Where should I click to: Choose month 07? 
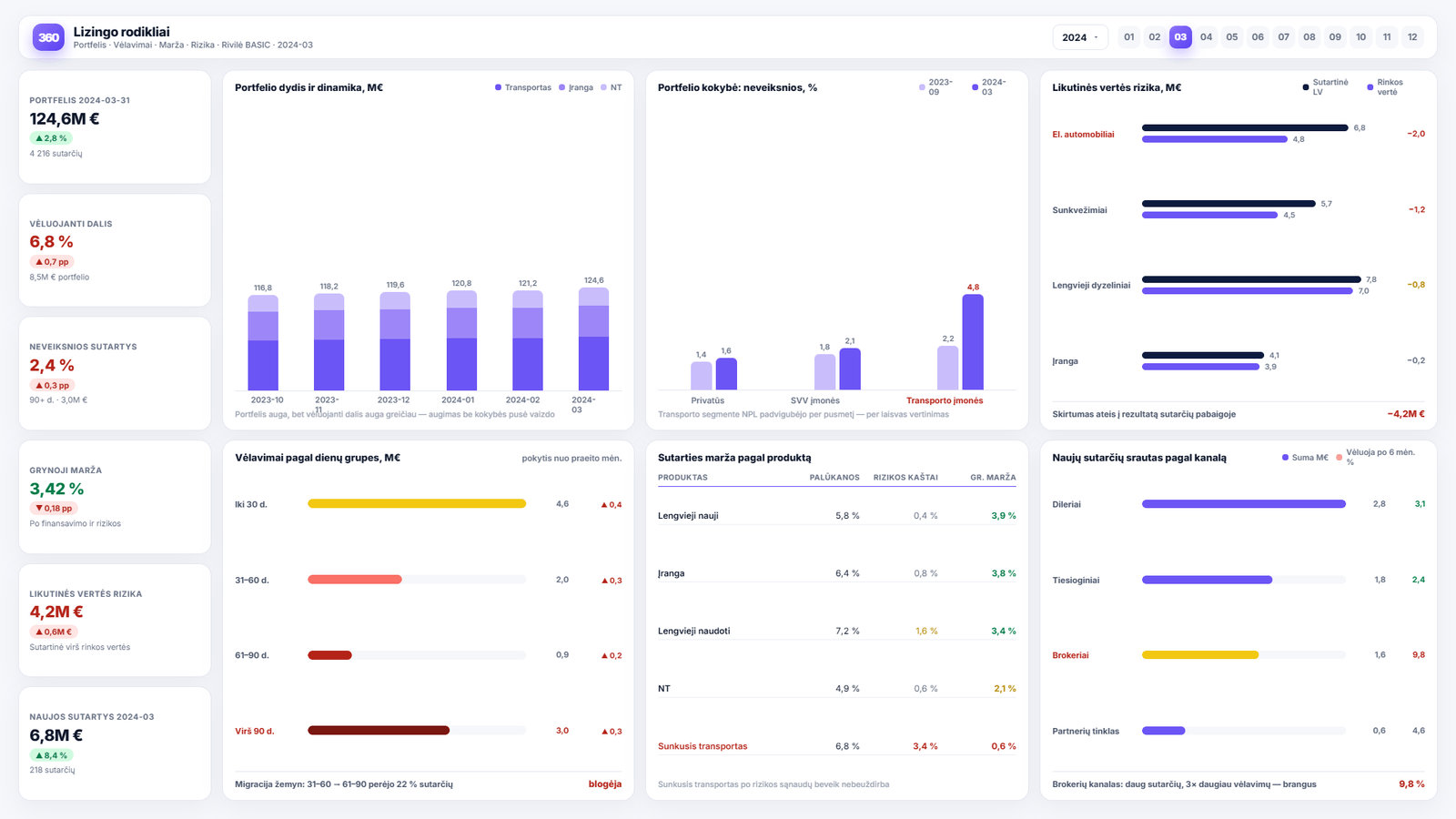pyautogui.click(x=1284, y=37)
